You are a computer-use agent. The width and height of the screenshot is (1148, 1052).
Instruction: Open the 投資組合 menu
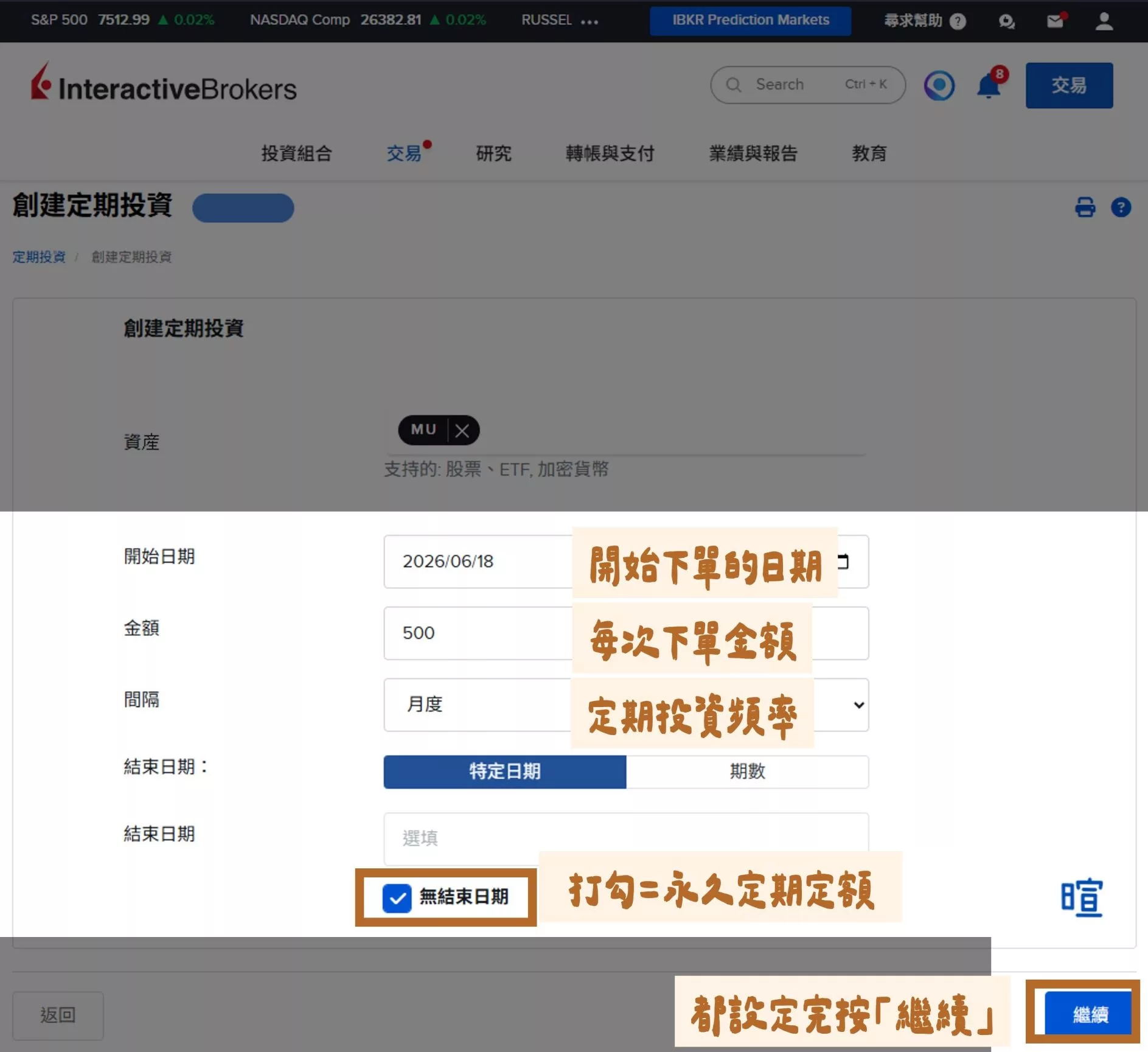point(296,153)
